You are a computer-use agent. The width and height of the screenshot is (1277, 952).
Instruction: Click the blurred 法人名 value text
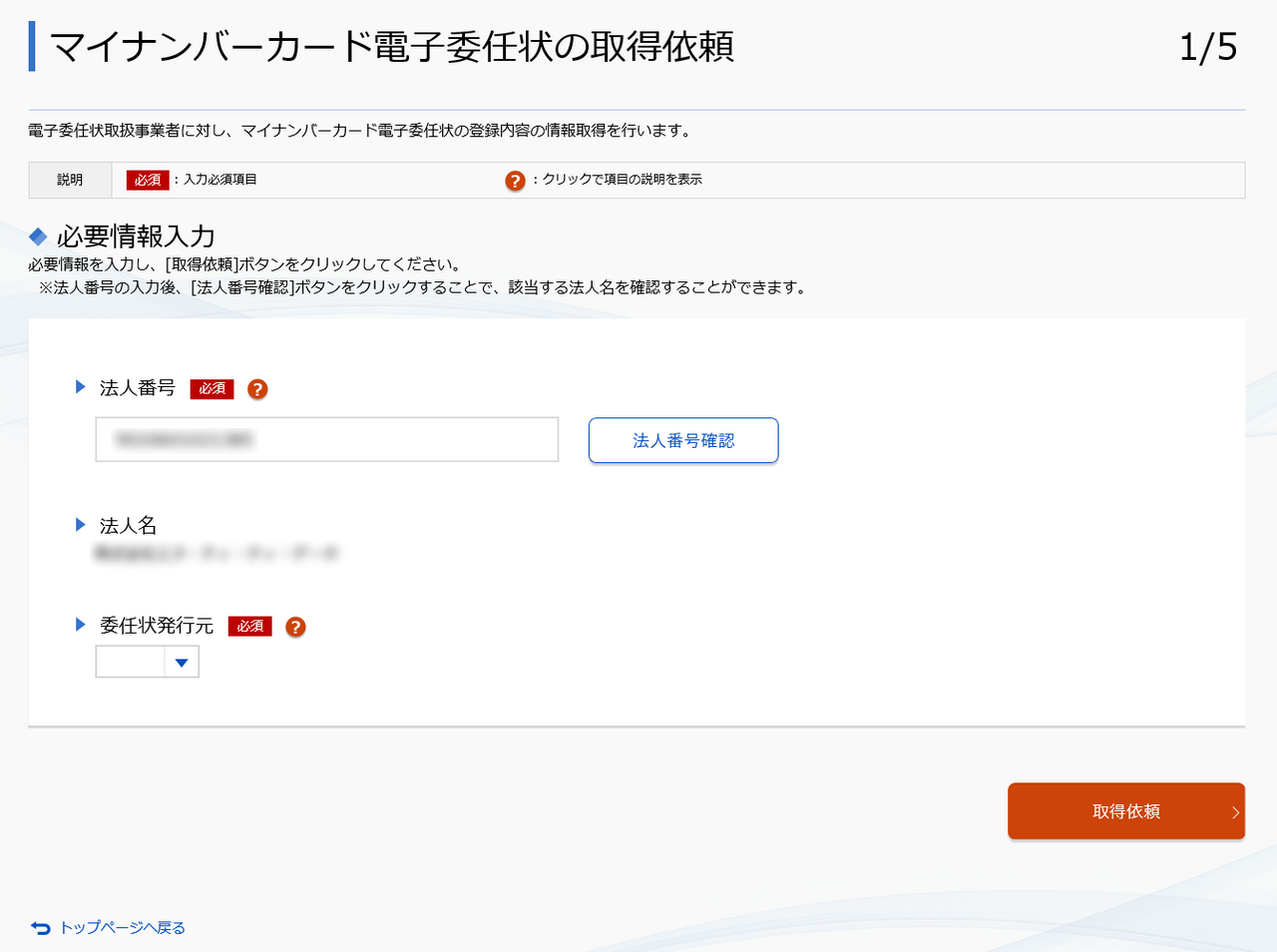point(216,553)
